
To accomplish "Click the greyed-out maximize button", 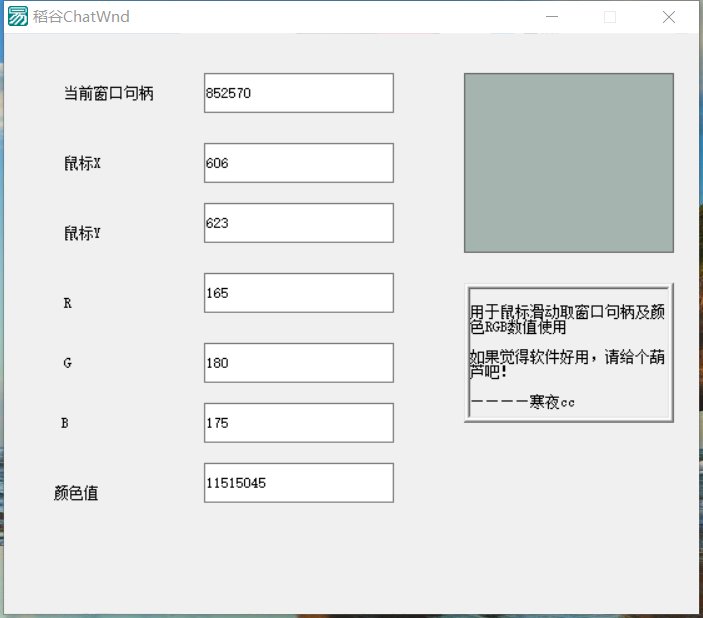I will click(x=610, y=17).
